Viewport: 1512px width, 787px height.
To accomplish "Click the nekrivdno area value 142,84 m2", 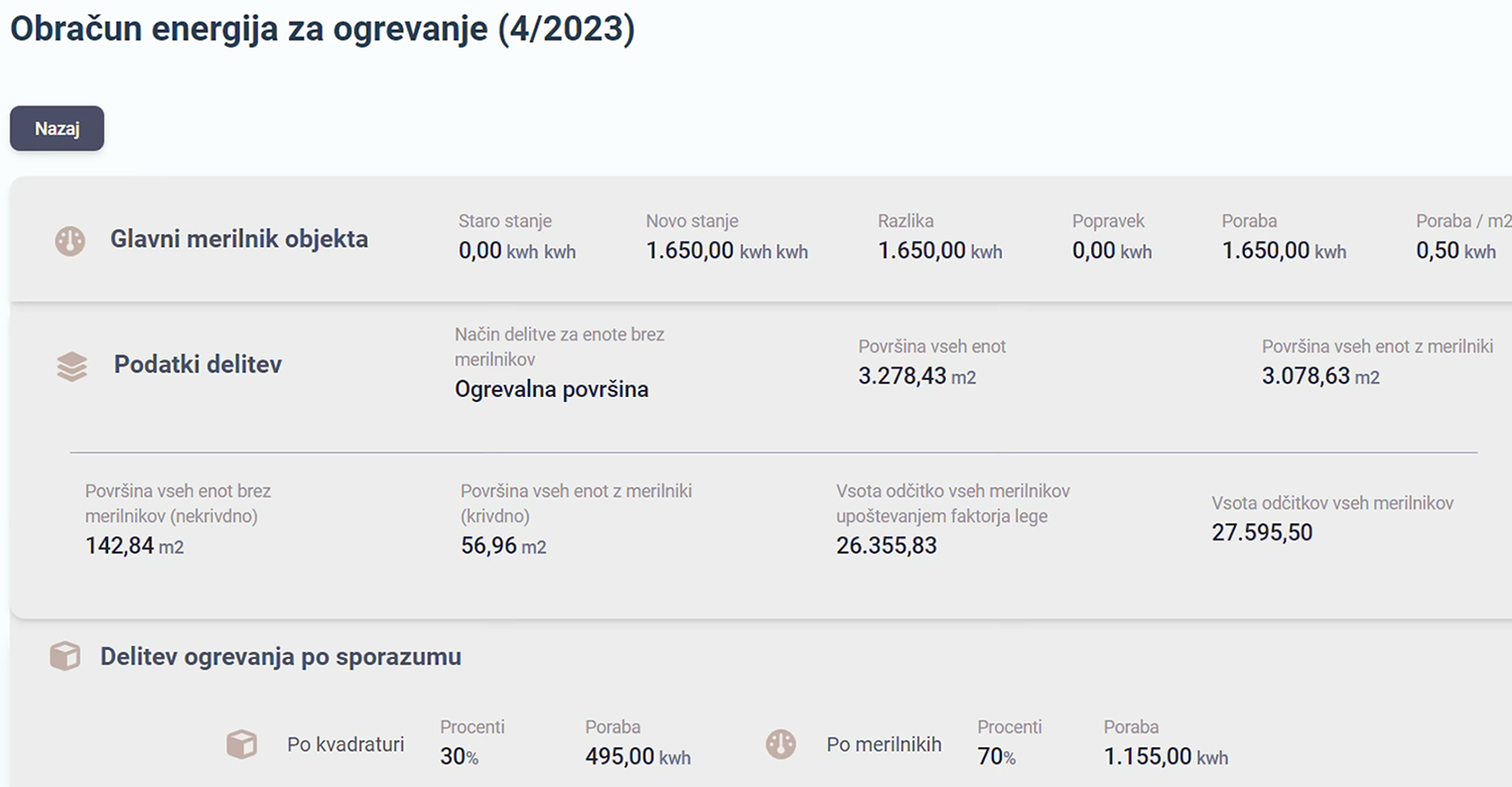I will coord(134,546).
